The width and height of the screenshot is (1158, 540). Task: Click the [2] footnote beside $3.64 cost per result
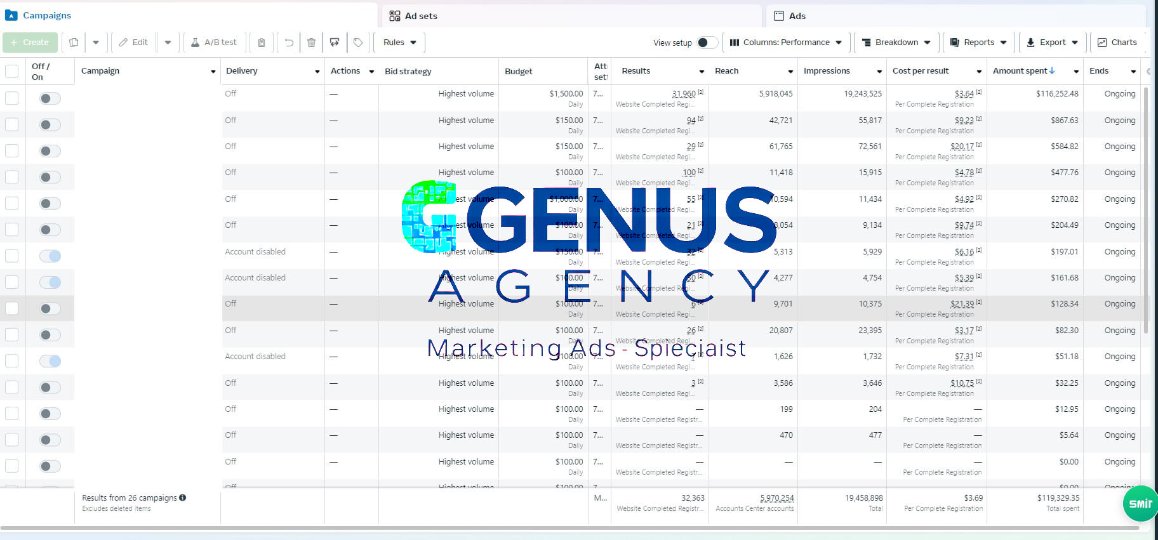click(979, 92)
